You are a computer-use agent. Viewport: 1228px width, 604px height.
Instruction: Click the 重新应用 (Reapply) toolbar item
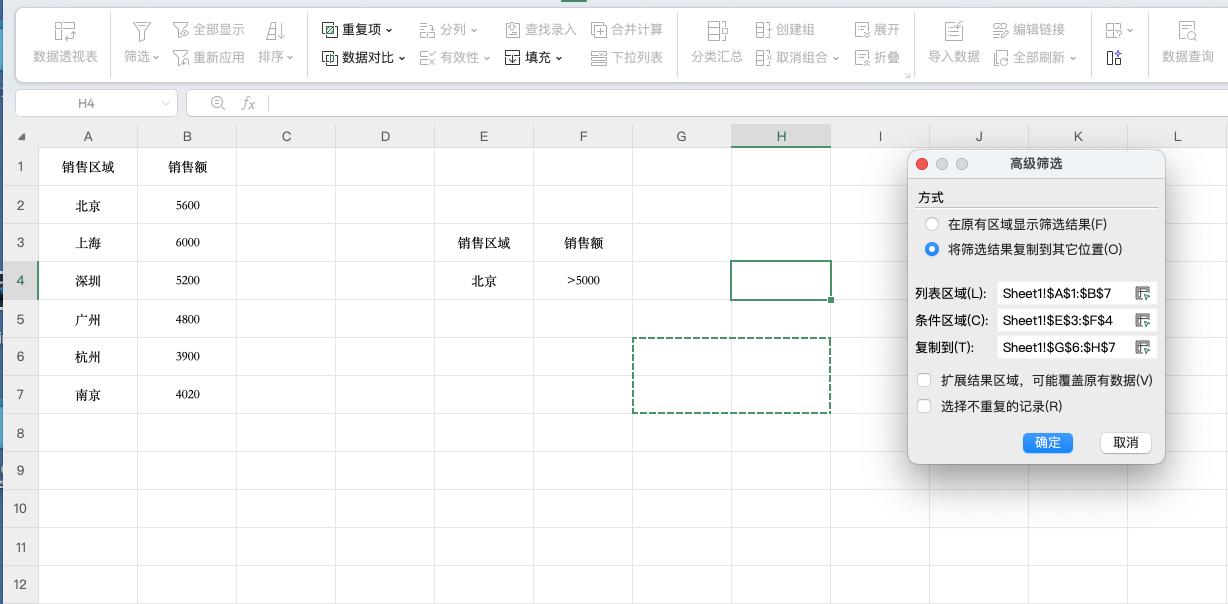(x=208, y=57)
